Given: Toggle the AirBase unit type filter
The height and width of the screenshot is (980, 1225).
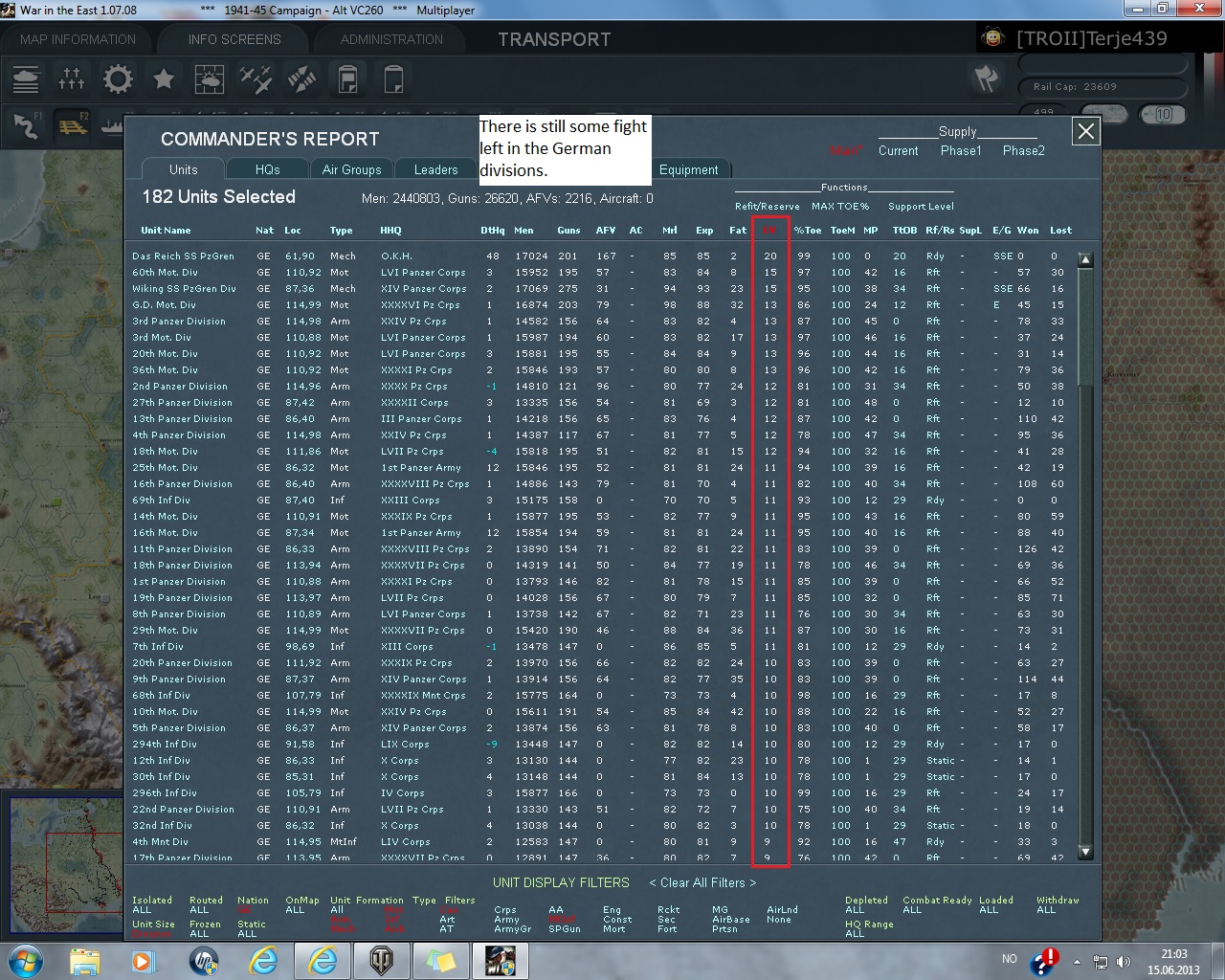Looking at the screenshot, I should click(731, 920).
